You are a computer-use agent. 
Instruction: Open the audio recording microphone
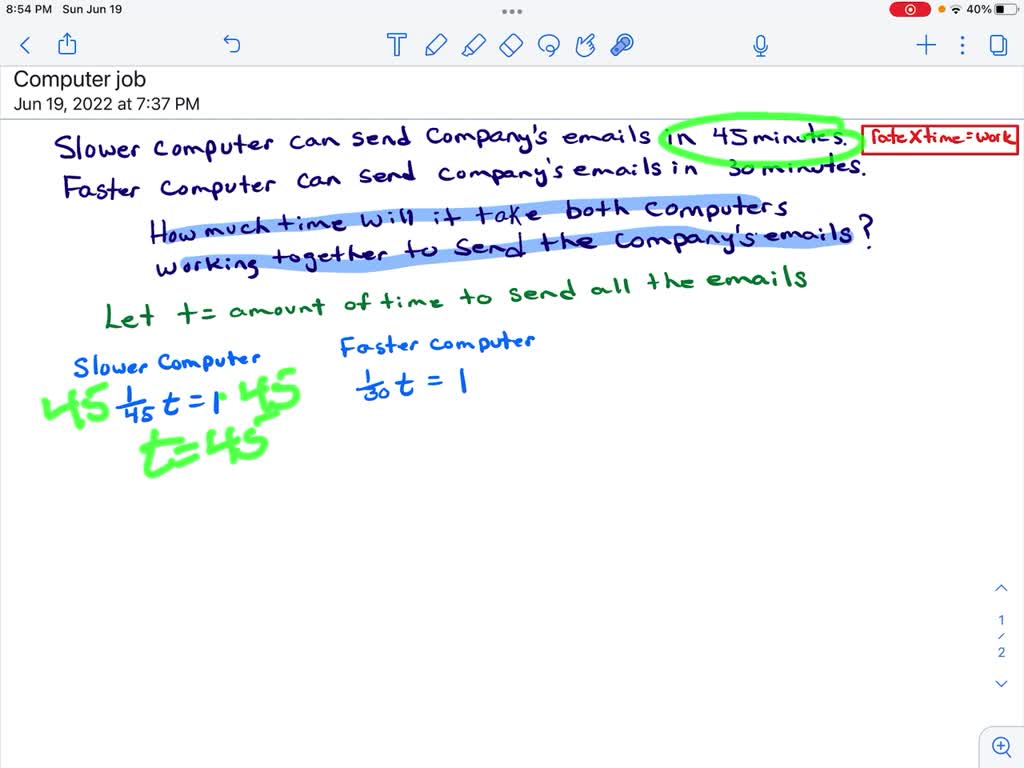(x=760, y=45)
